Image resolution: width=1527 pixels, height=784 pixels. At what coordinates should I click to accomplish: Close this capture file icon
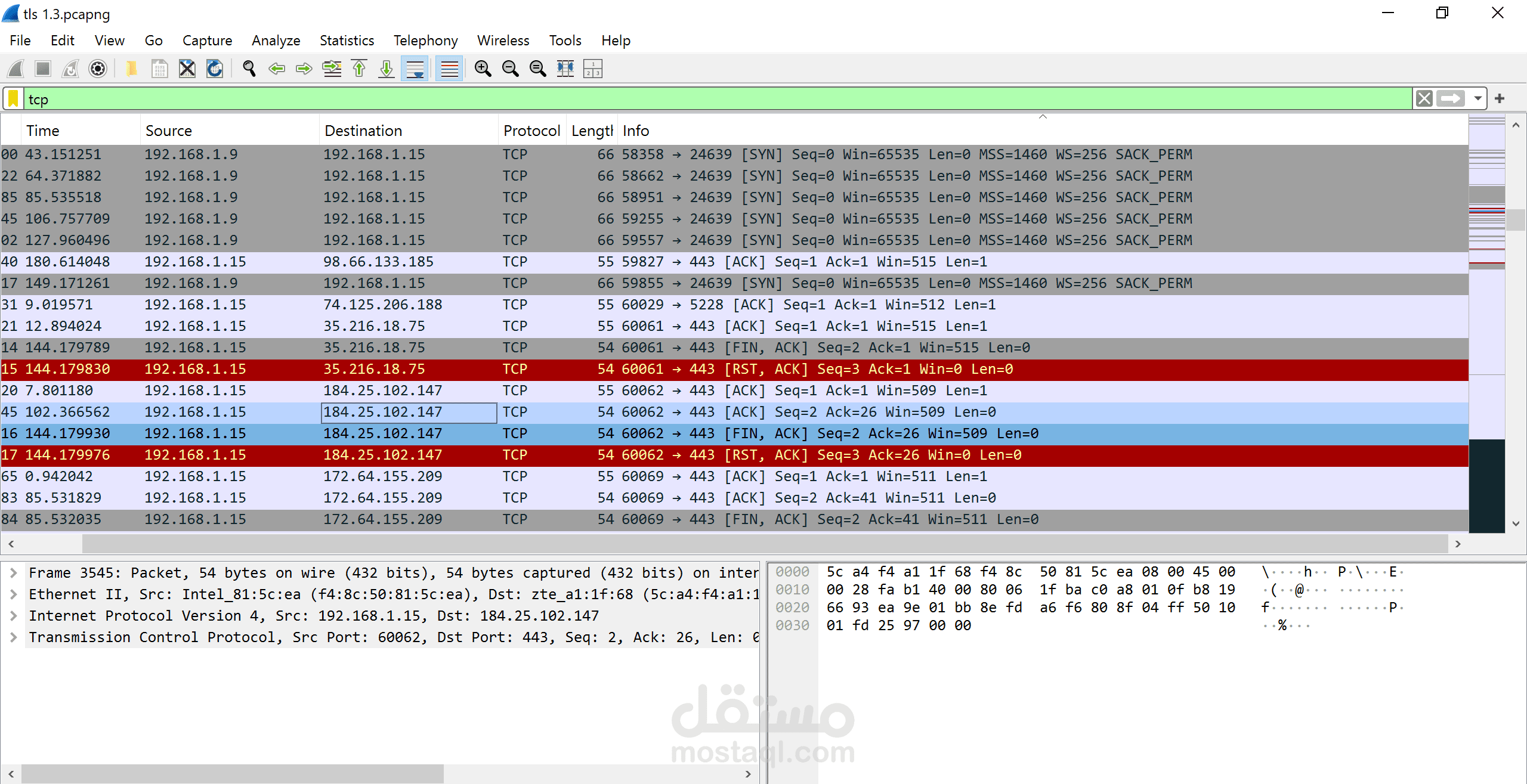187,69
